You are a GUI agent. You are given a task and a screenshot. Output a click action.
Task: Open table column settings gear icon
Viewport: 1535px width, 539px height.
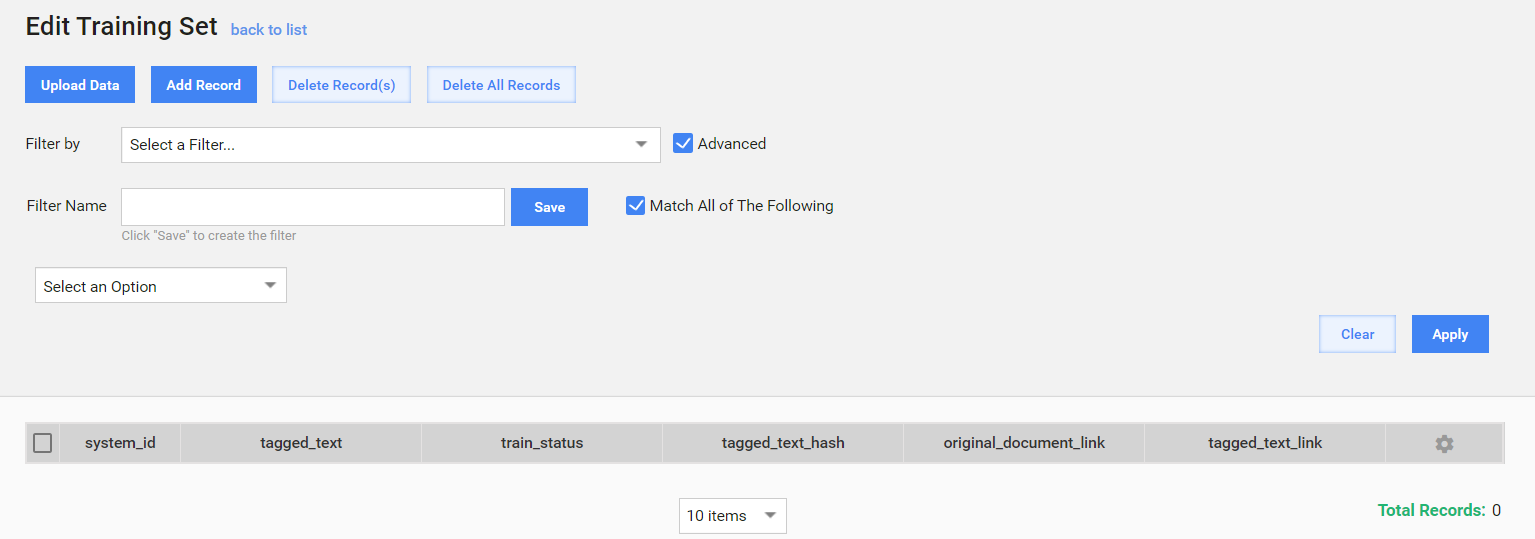point(1444,443)
